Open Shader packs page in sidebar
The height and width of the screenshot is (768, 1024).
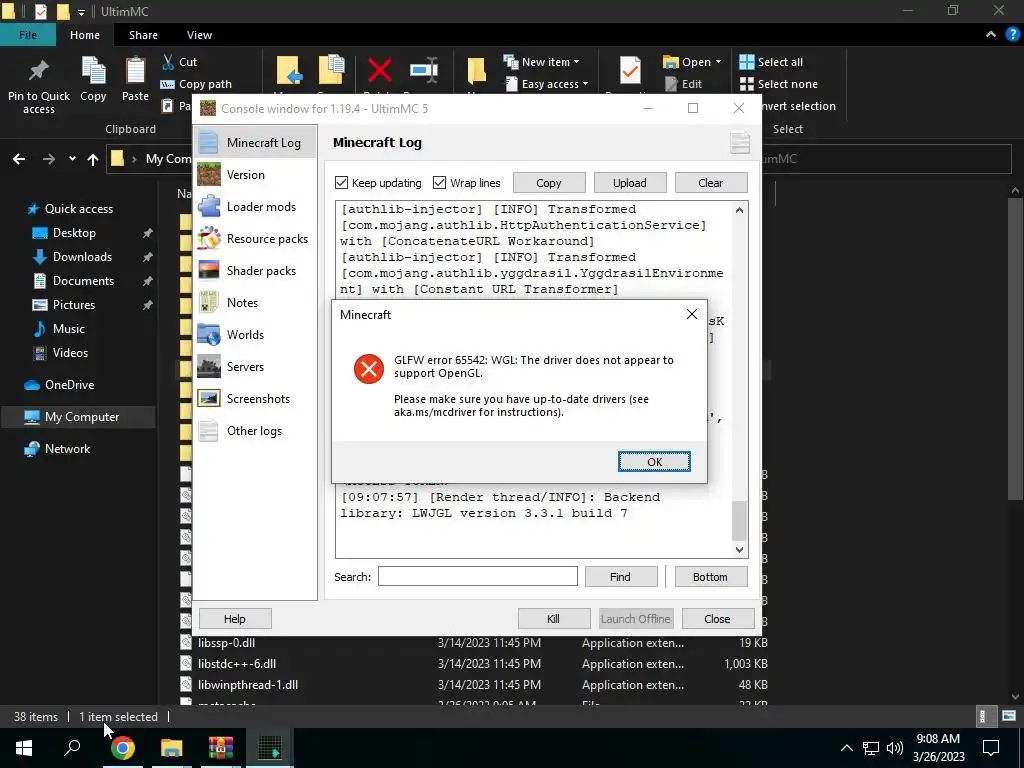tap(255, 270)
